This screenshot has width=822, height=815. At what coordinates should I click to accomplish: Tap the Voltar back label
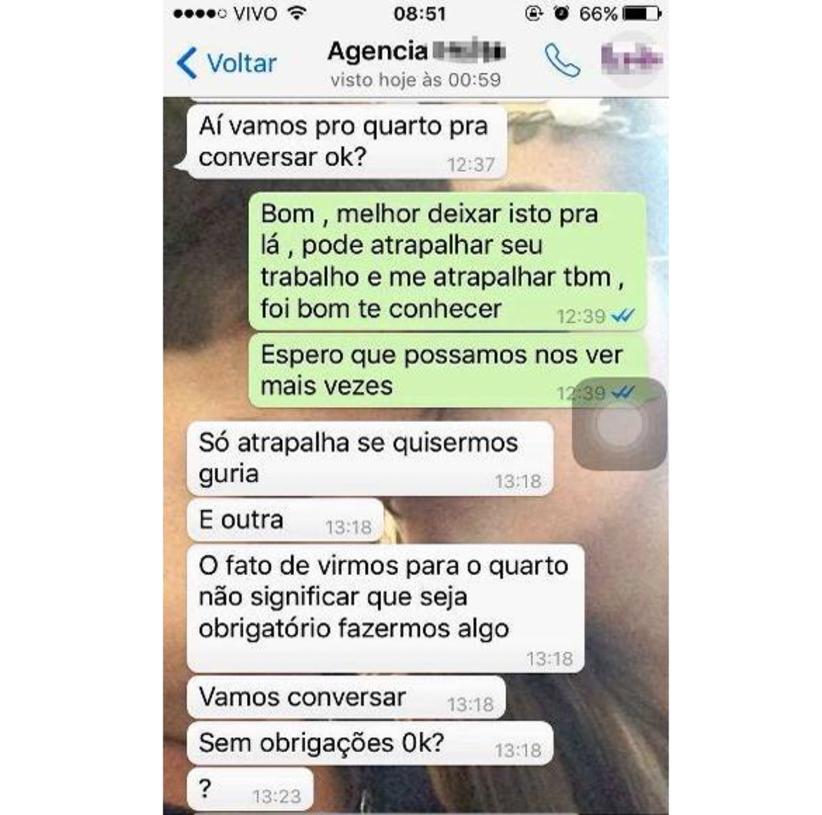click(x=242, y=63)
